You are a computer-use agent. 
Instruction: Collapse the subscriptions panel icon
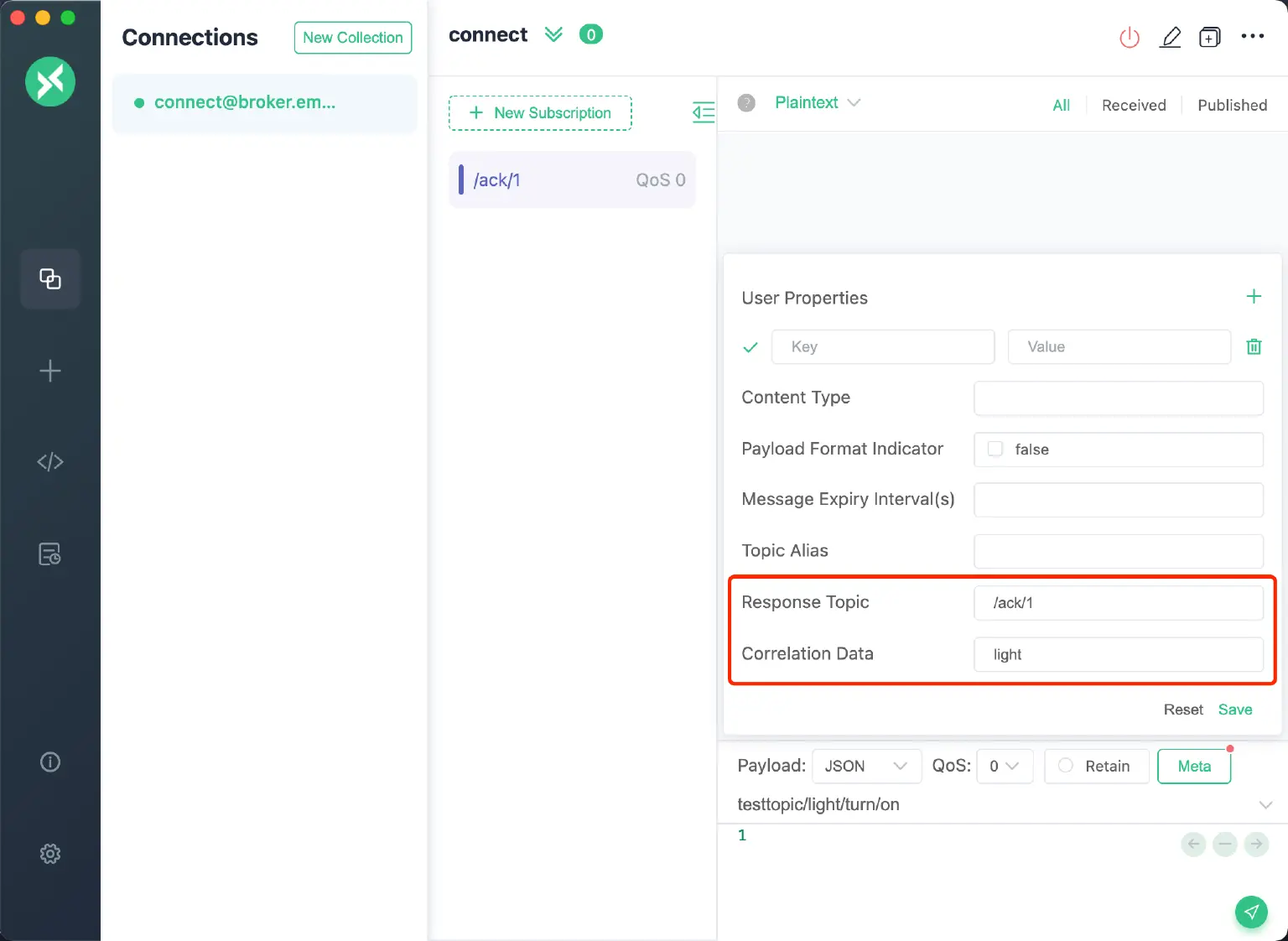point(704,112)
